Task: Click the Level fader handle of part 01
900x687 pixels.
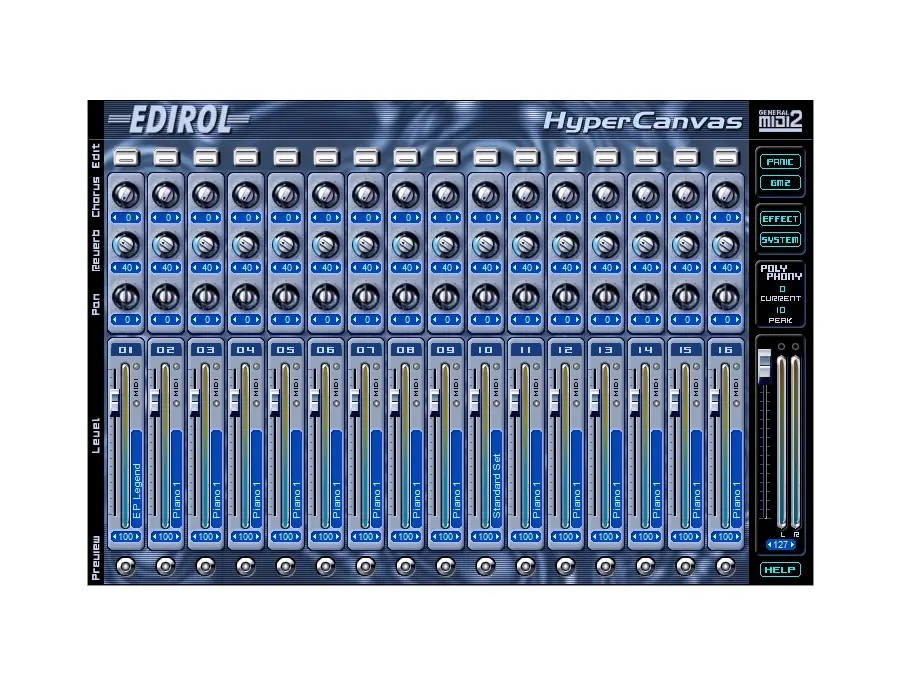Action: (114, 401)
